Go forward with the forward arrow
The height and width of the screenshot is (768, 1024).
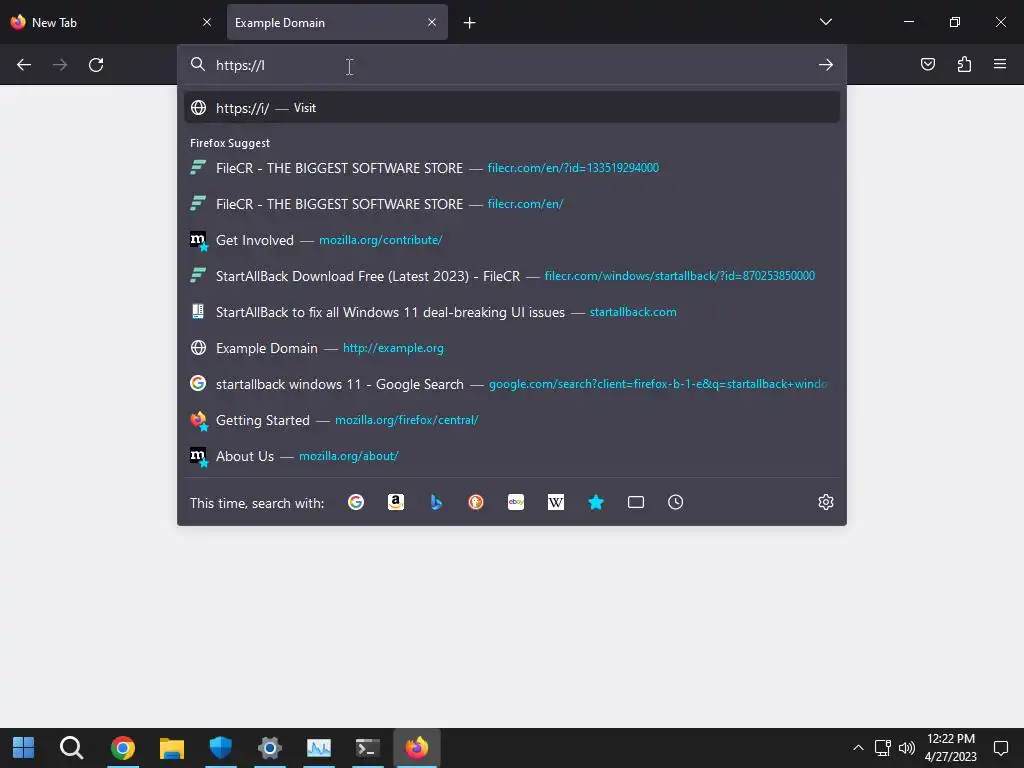click(60, 65)
